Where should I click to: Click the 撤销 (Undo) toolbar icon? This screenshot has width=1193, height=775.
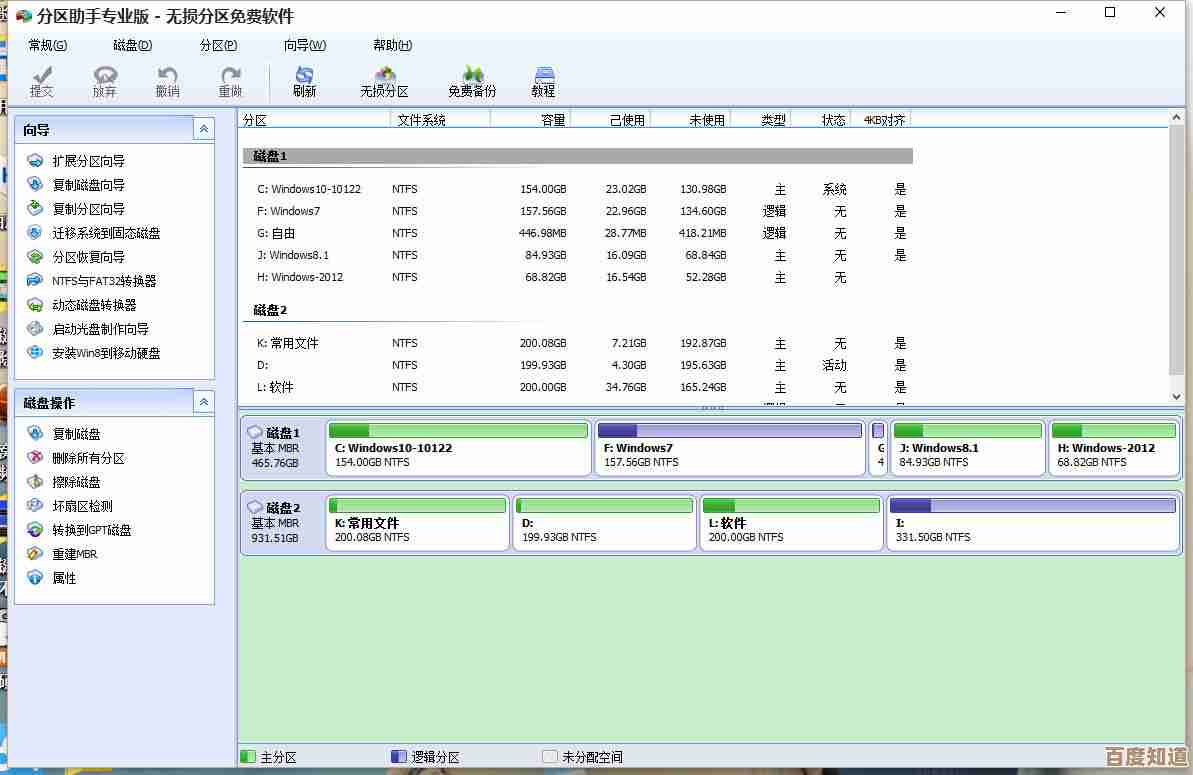click(167, 81)
